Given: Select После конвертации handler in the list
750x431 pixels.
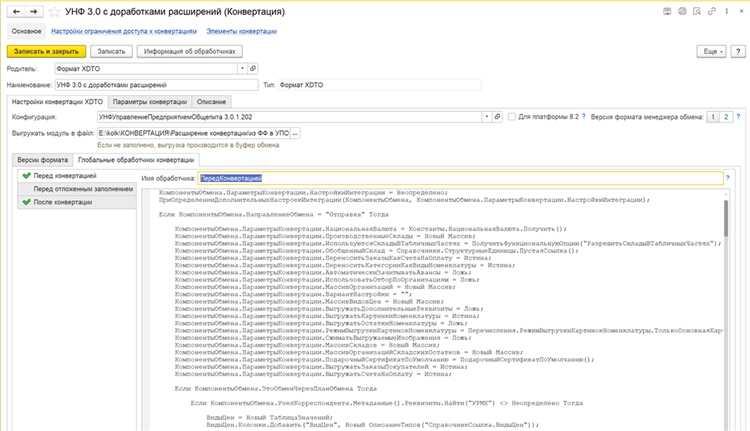Looking at the screenshot, I should [x=77, y=202].
